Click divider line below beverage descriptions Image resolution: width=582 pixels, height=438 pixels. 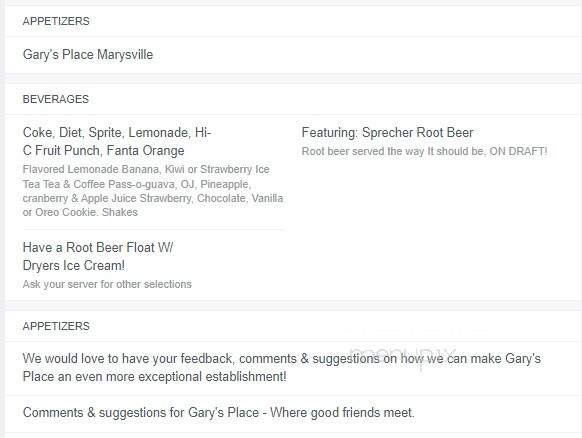pos(153,230)
